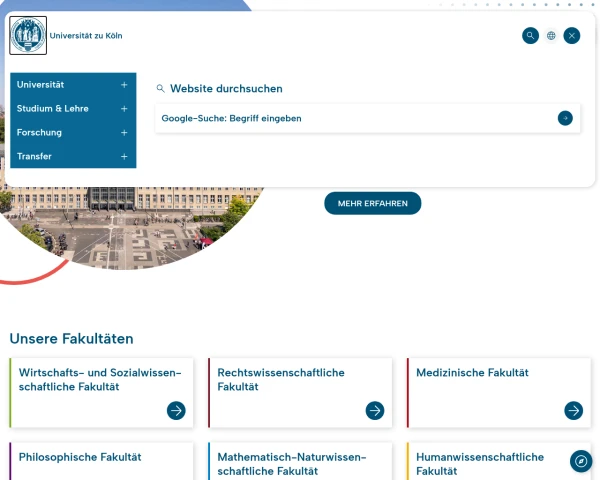
Task: Expand the Universität menu plus sign
Action: click(124, 85)
